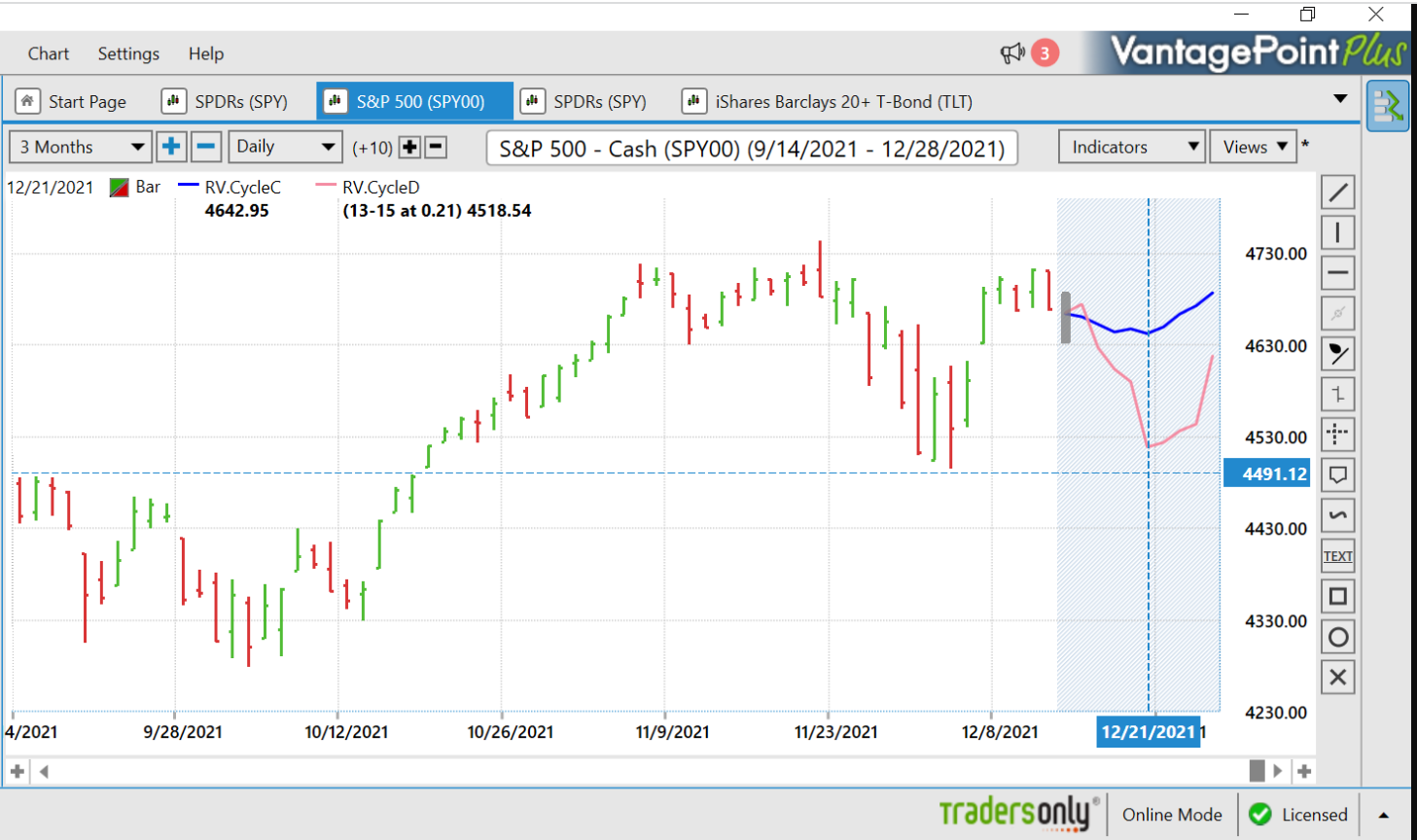
Task: Click the 4491.12 price label
Action: click(x=1267, y=473)
